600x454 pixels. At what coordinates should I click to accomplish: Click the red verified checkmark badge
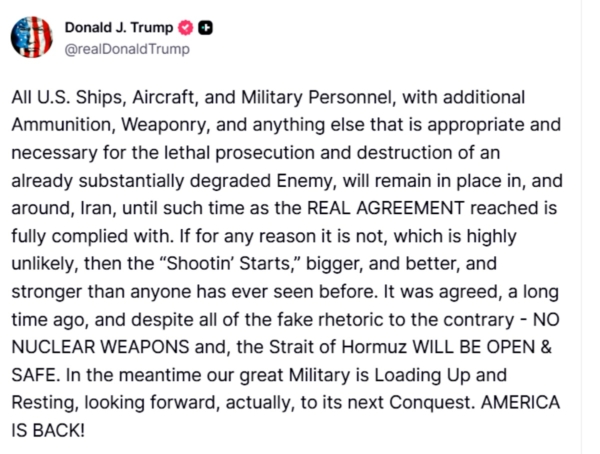pos(185,27)
